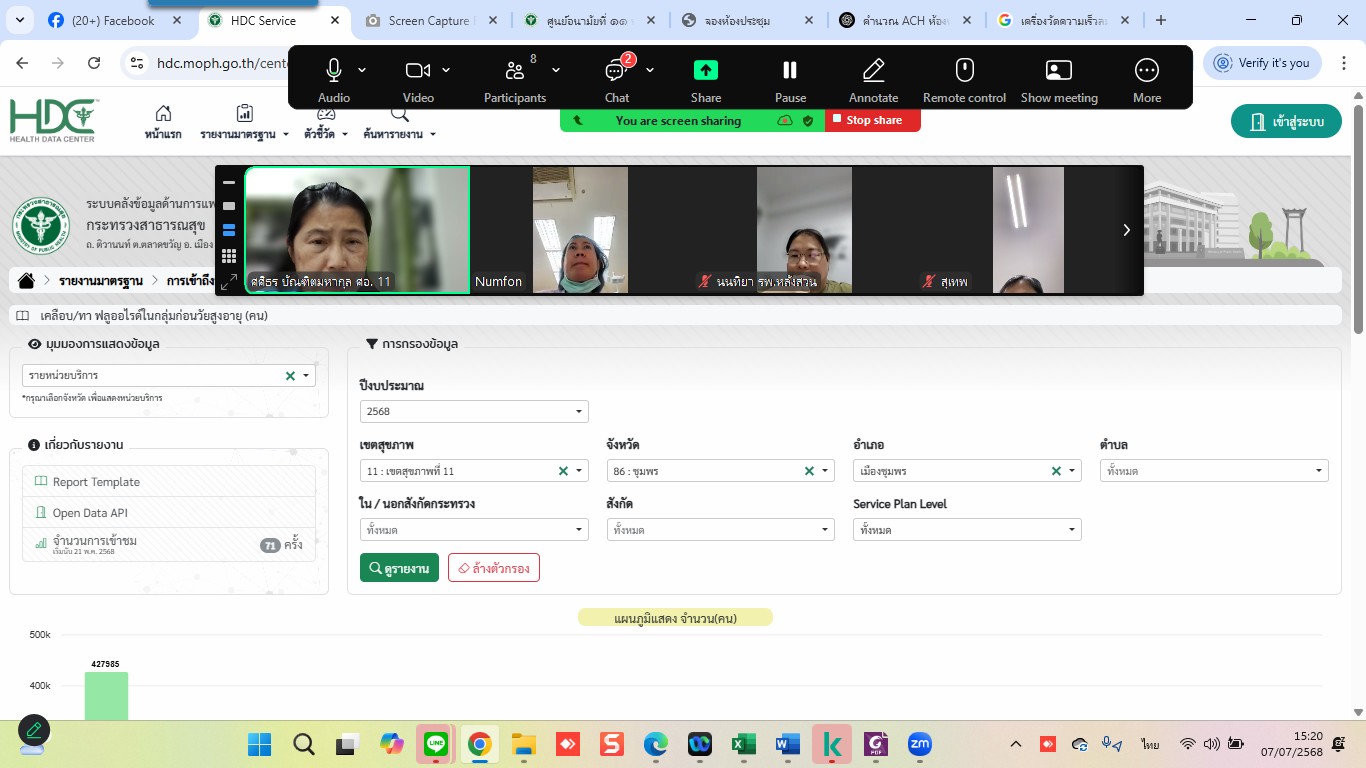
Task: Open the ตำบล dropdown list
Action: coord(1213,470)
